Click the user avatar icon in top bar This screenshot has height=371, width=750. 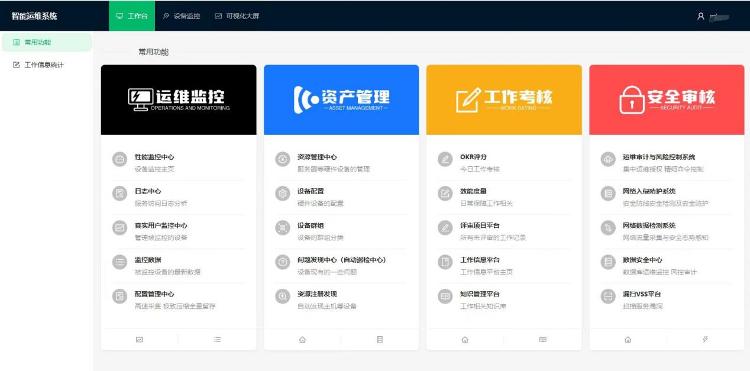click(701, 16)
